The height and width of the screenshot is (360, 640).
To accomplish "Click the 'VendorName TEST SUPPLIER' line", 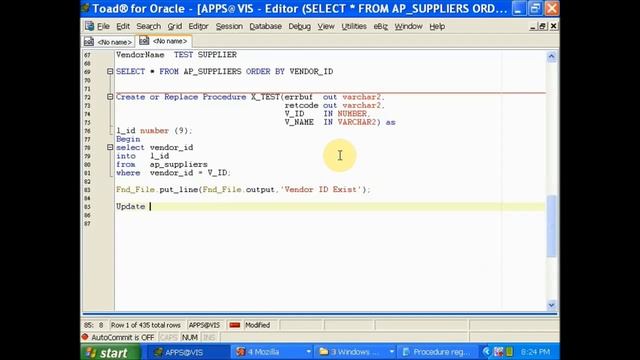I will coord(176,55).
